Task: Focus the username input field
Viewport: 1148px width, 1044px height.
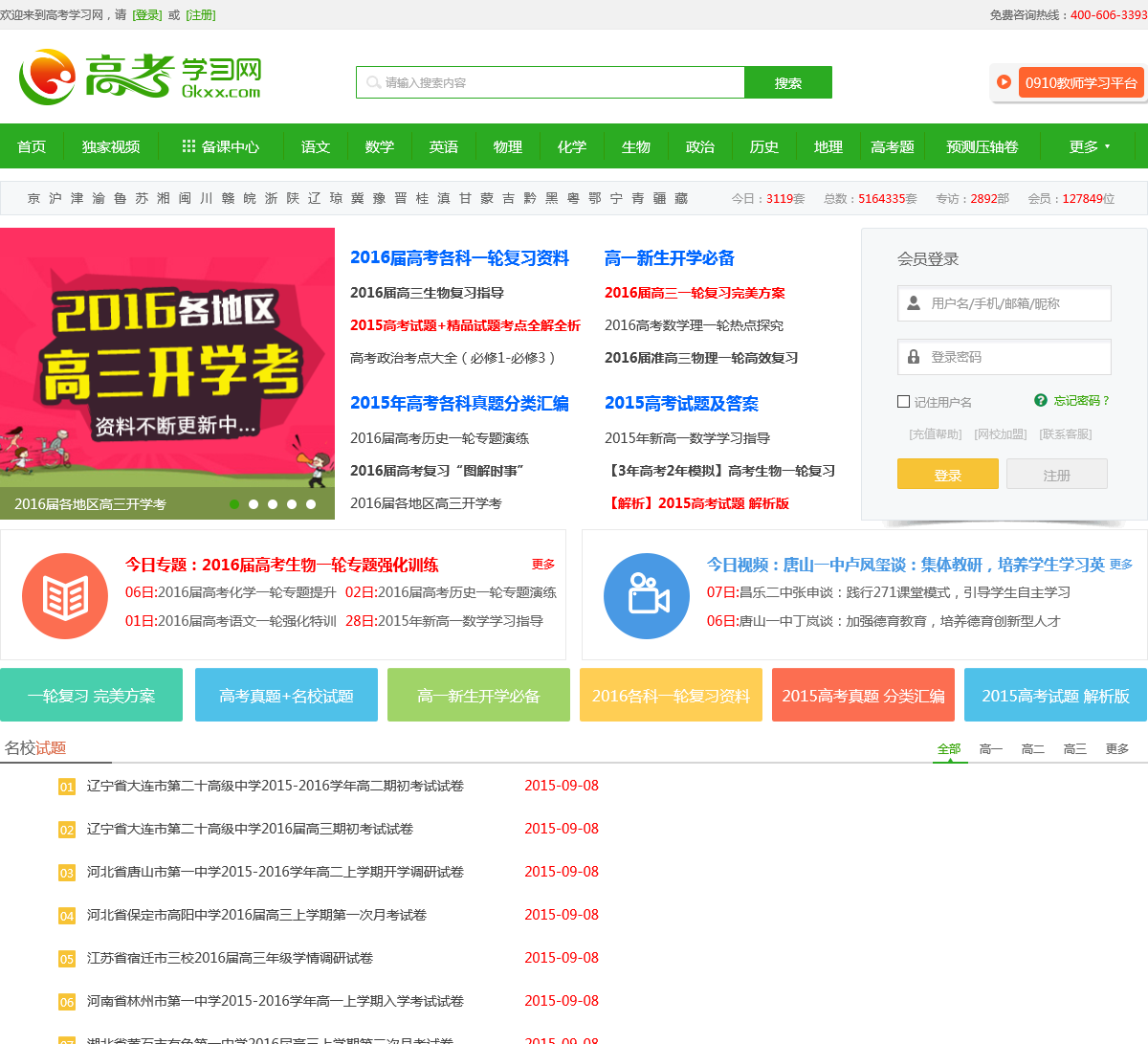Action: pos(1004,303)
